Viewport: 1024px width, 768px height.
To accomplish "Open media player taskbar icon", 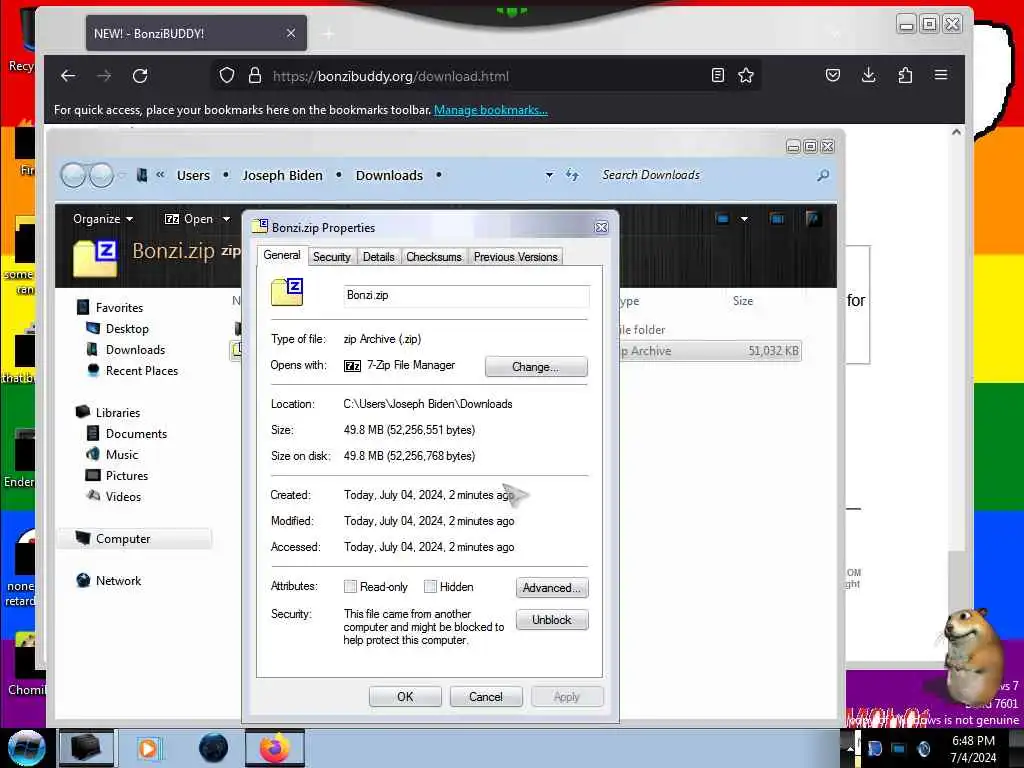I will point(148,748).
